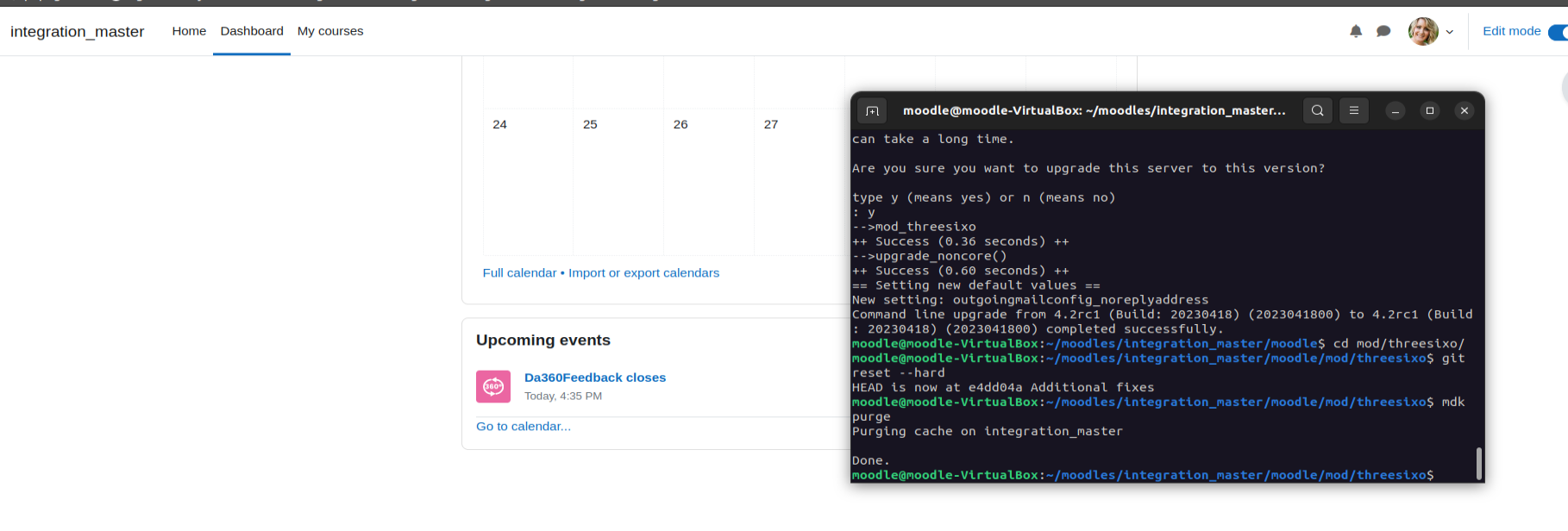Close the terminal window

(x=1465, y=110)
